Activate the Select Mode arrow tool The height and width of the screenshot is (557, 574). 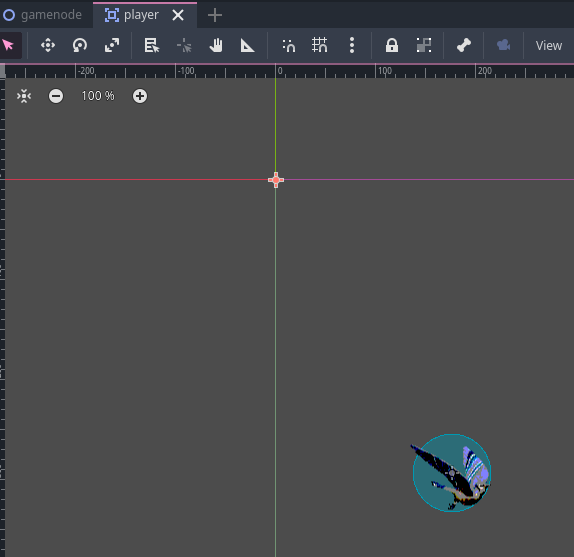pyautogui.click(x=9, y=45)
